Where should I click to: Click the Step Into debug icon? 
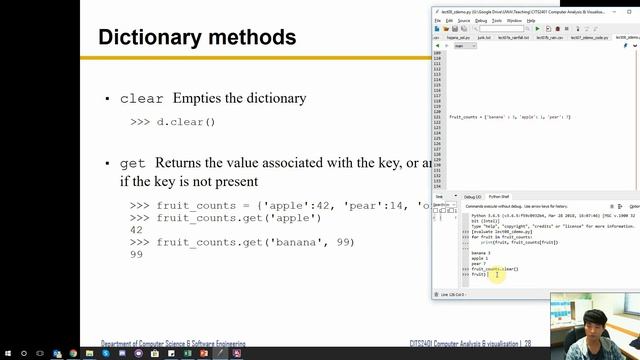tap(578, 29)
